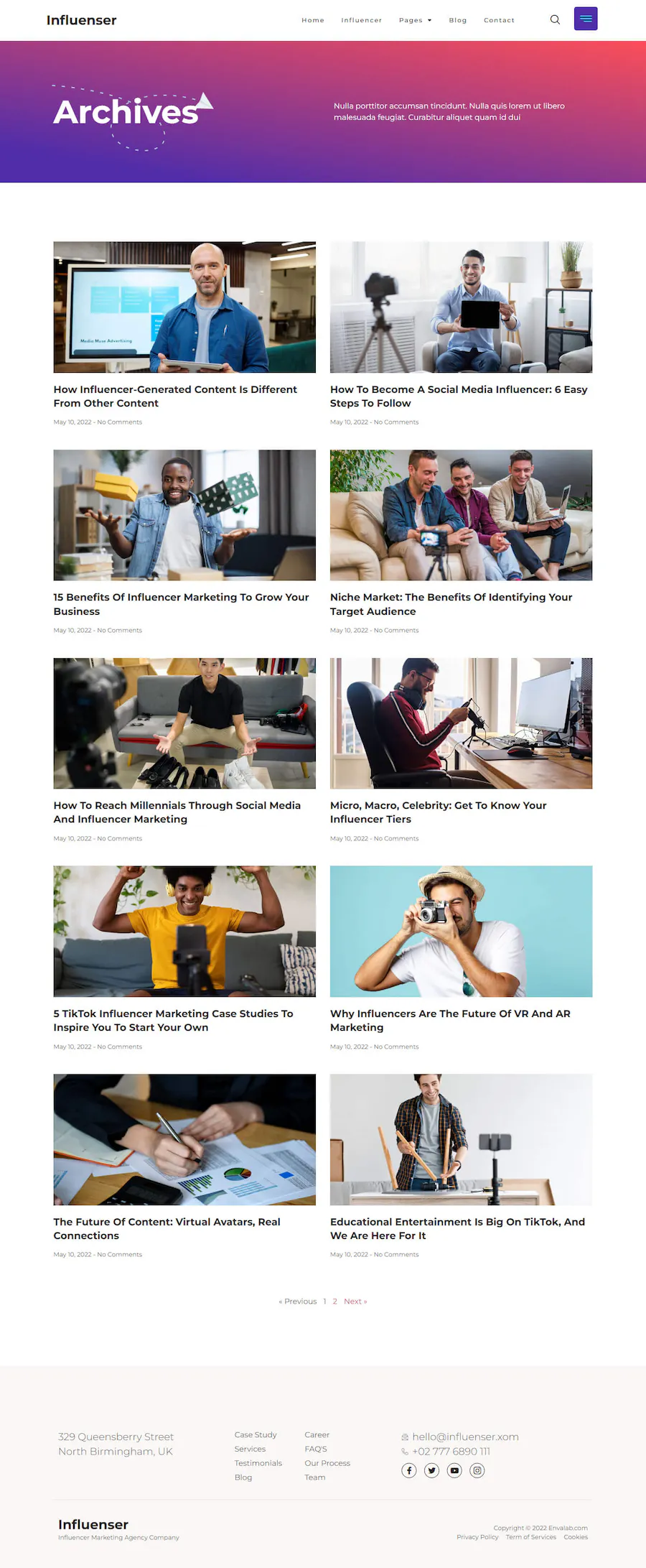Go to pagination page 2
This screenshot has width=646, height=1568.
pos(334,1301)
